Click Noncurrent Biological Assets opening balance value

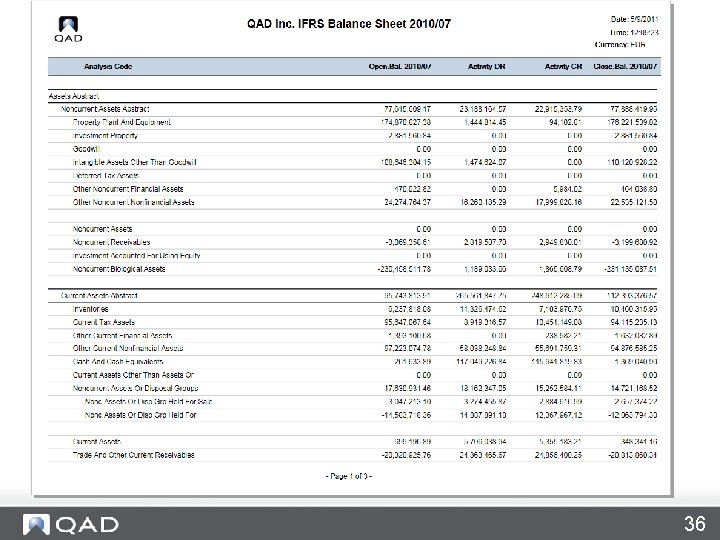[405, 269]
